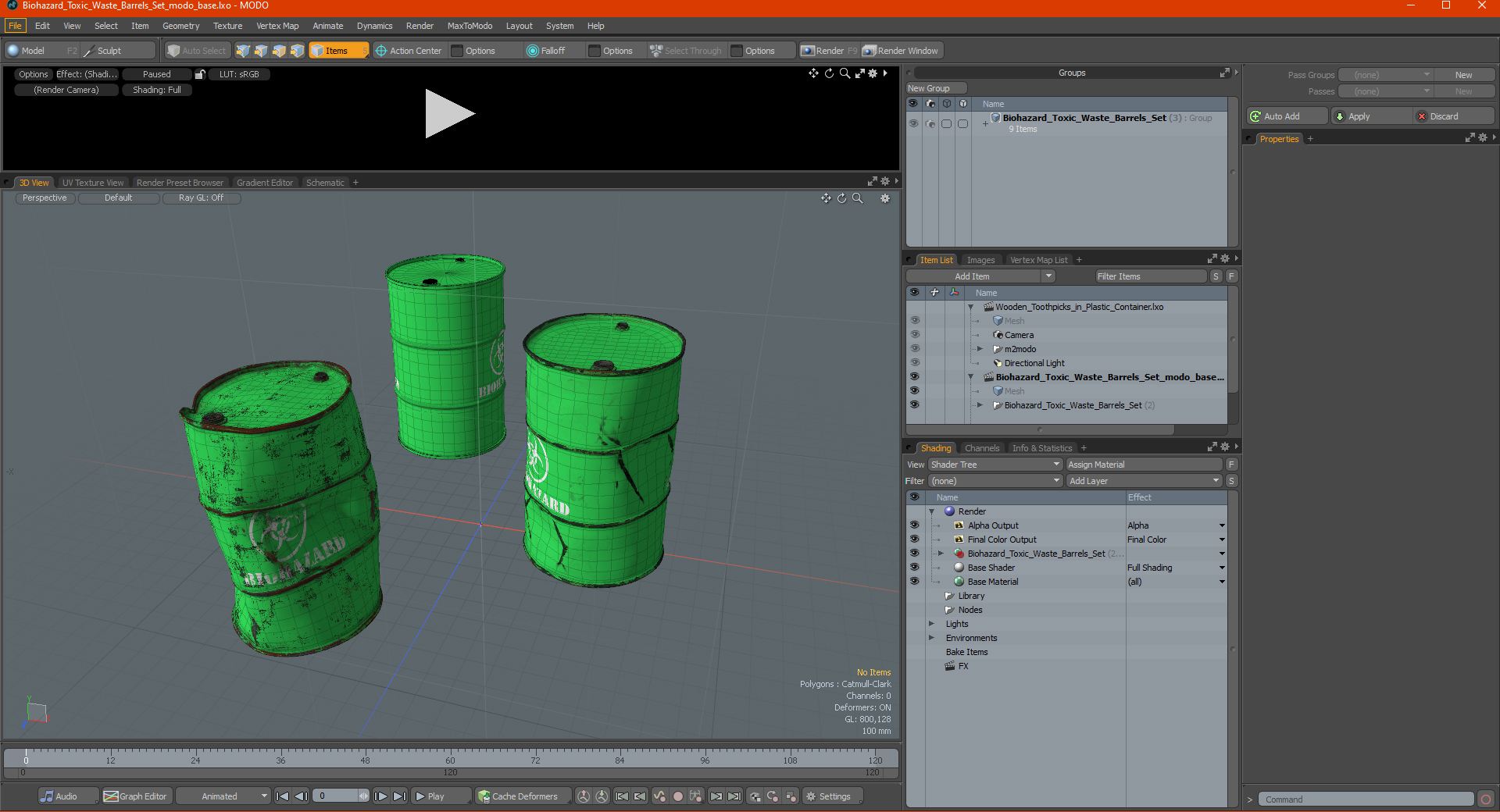Viewport: 1500px width, 812px height.
Task: Click Assign Material button
Action: click(x=1144, y=465)
